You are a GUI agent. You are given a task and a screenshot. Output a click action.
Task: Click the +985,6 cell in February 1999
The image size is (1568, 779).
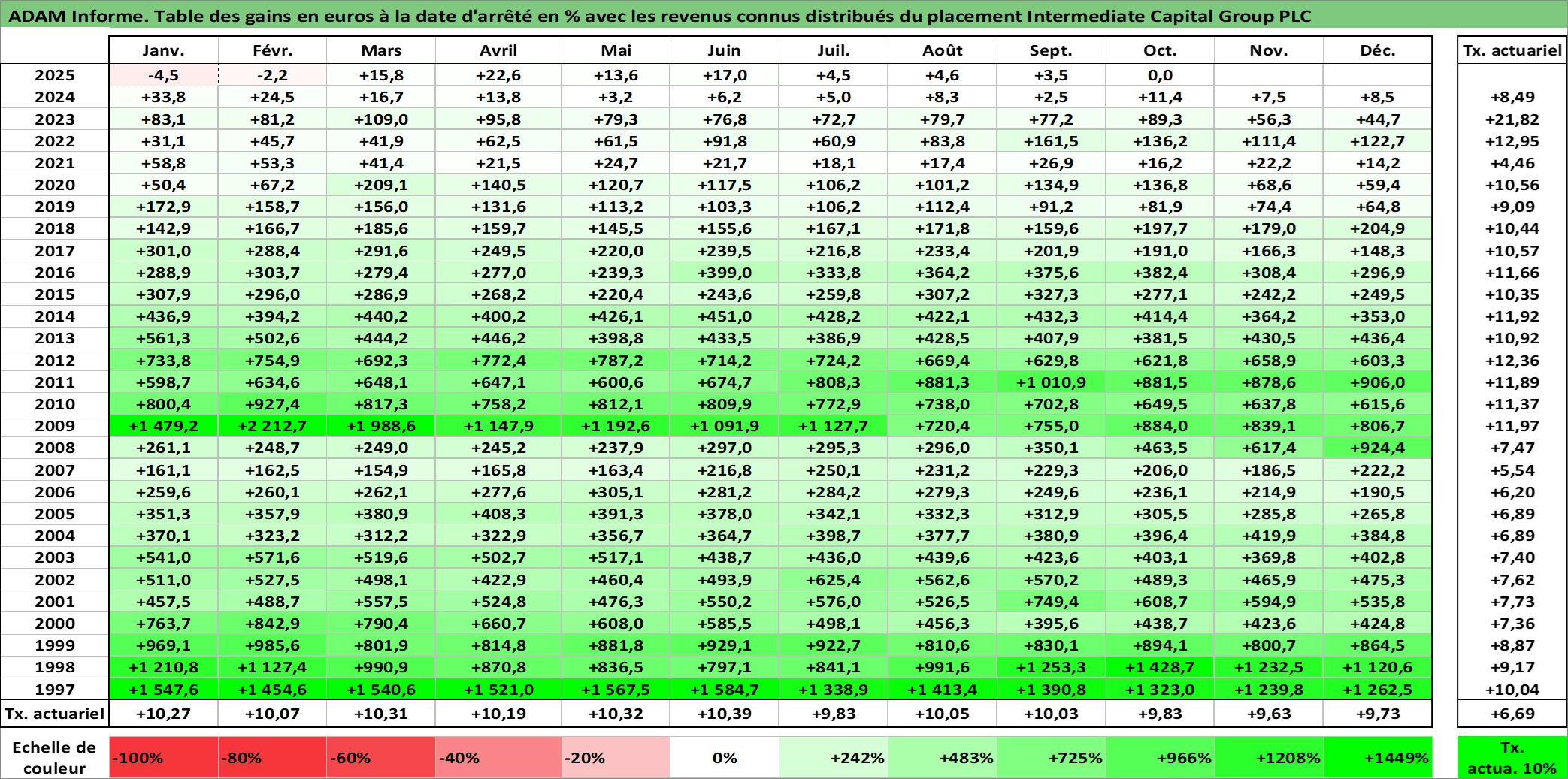coord(272,645)
